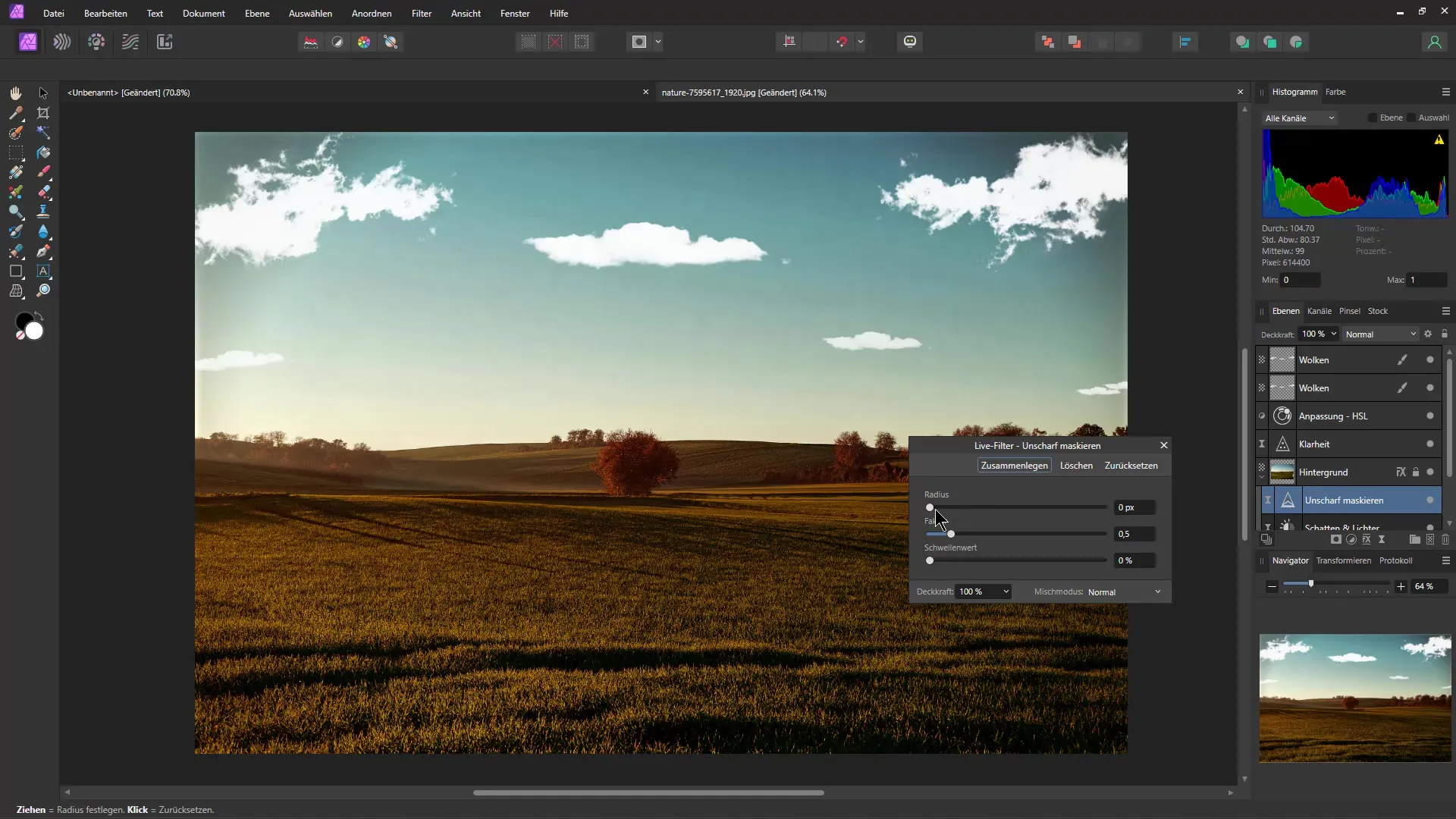The image size is (1456, 819).
Task: Toggle the lock on the Hintergrund layer
Action: (1416, 472)
